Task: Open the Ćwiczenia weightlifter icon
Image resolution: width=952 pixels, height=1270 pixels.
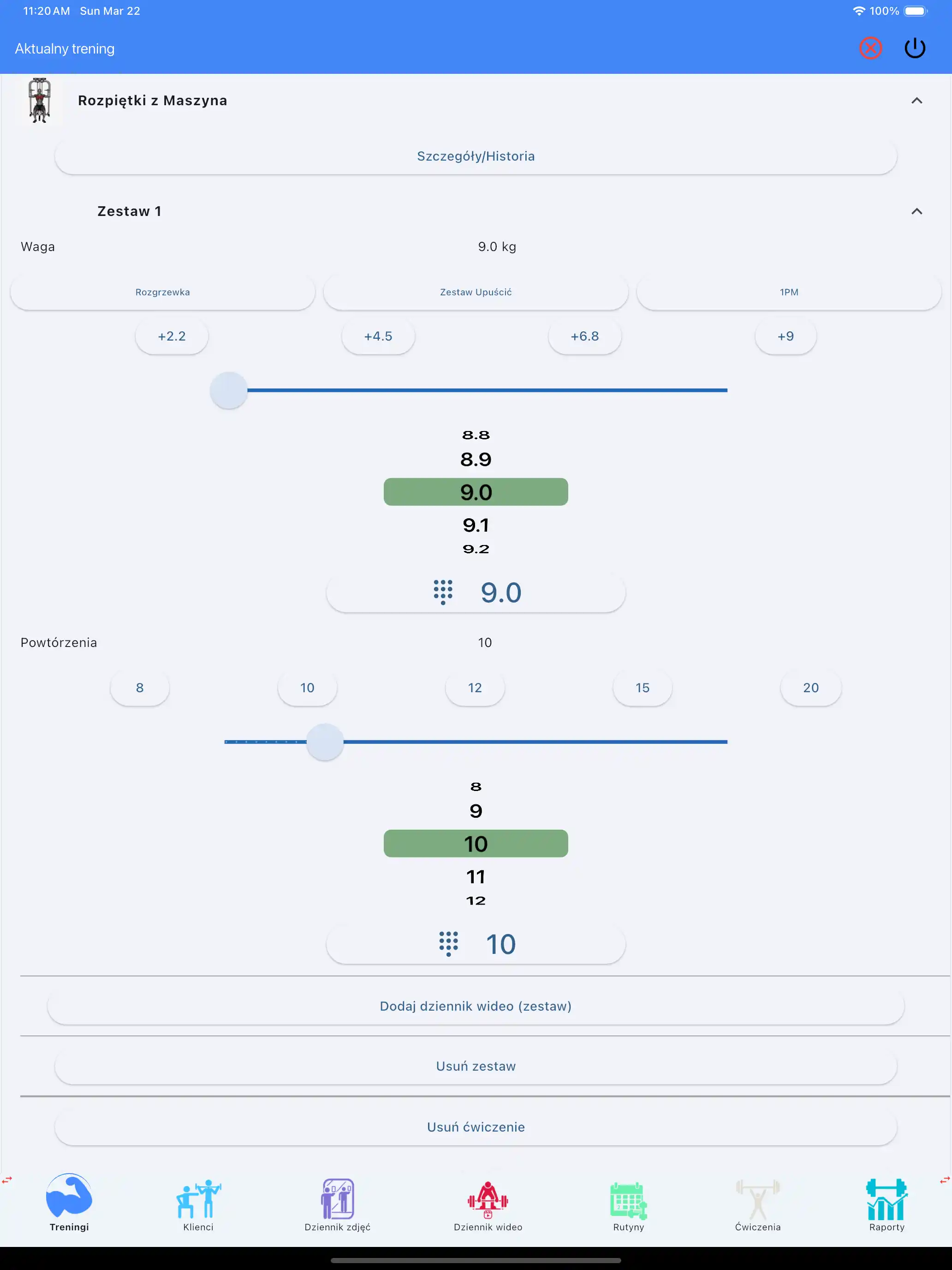Action: tap(757, 1199)
